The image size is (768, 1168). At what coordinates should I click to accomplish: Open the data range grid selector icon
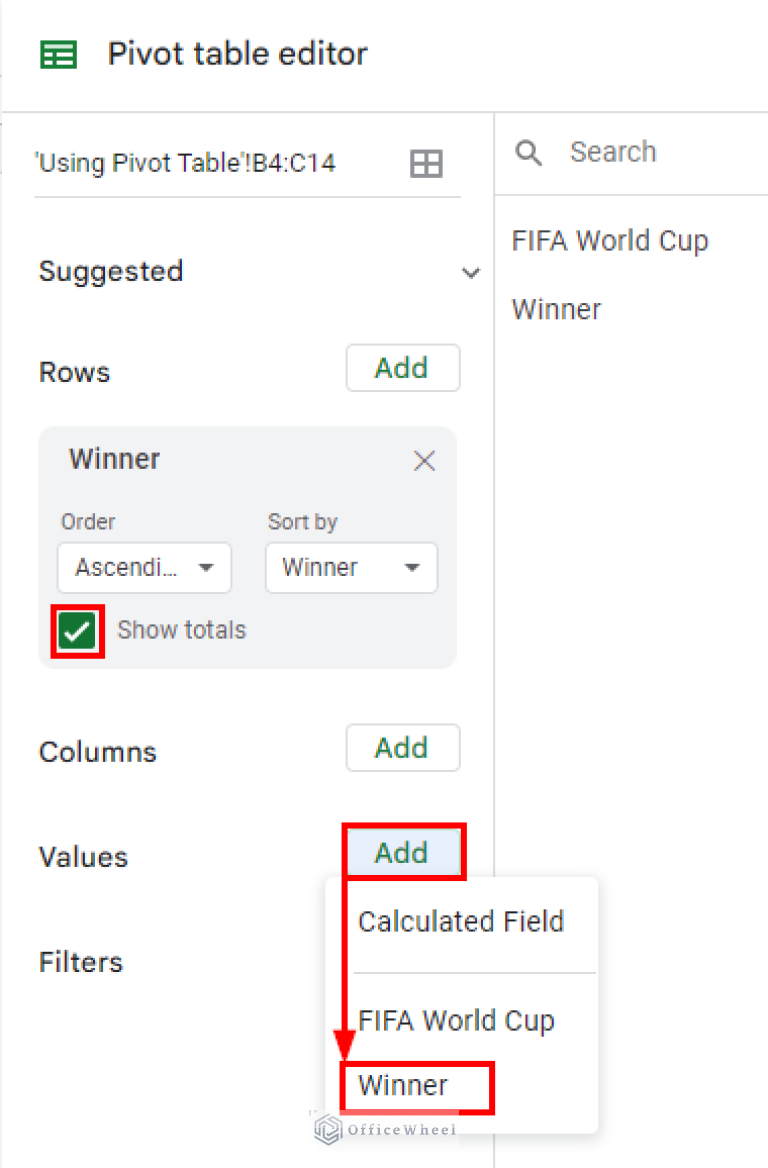[x=426, y=163]
